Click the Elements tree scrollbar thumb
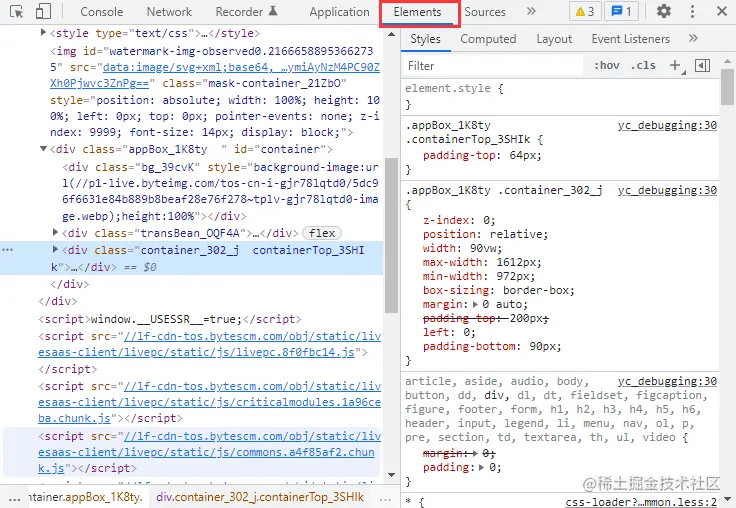The height and width of the screenshot is (508, 736). click(391, 235)
